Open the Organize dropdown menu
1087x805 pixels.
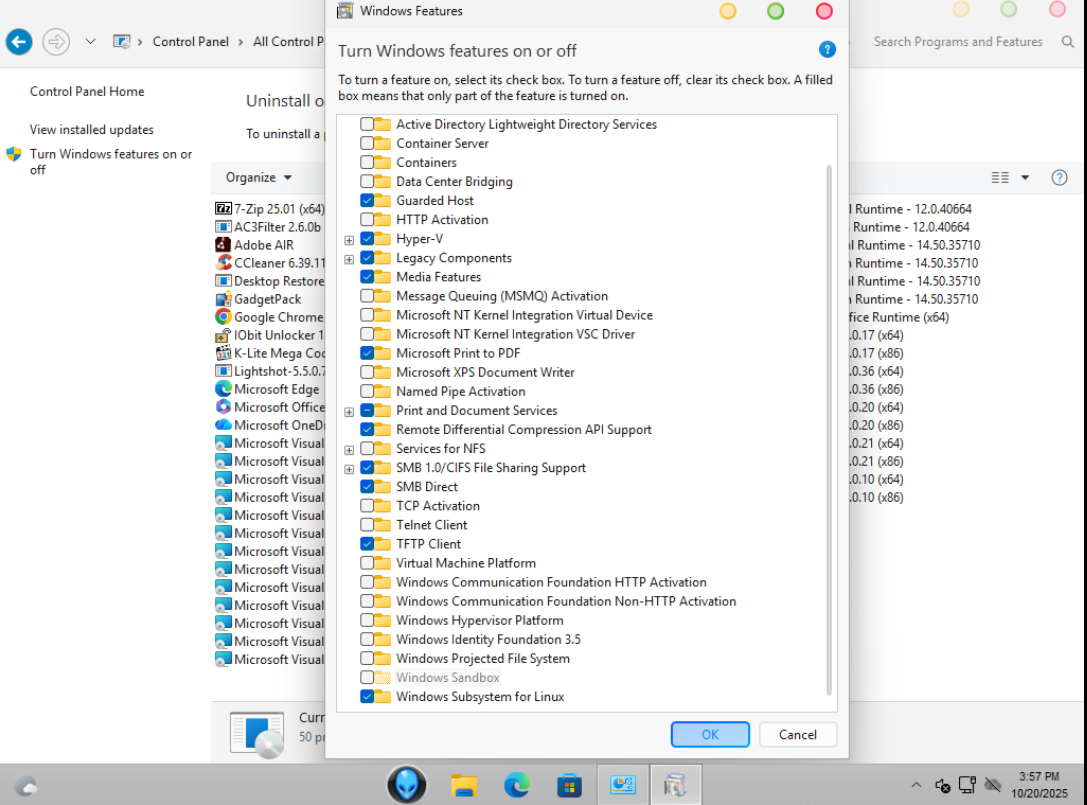point(259,178)
